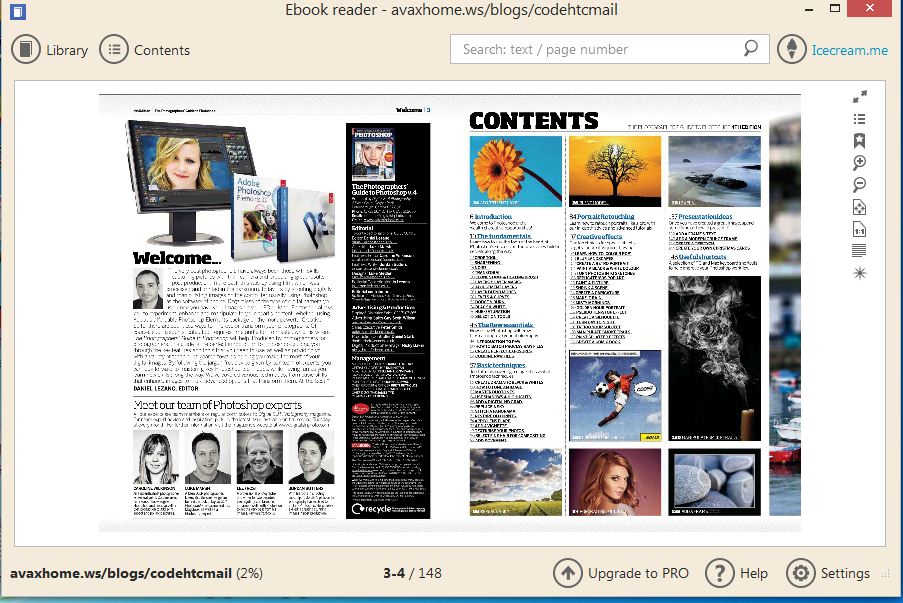Open the Contents label
The width and height of the screenshot is (903, 603).
point(162,51)
